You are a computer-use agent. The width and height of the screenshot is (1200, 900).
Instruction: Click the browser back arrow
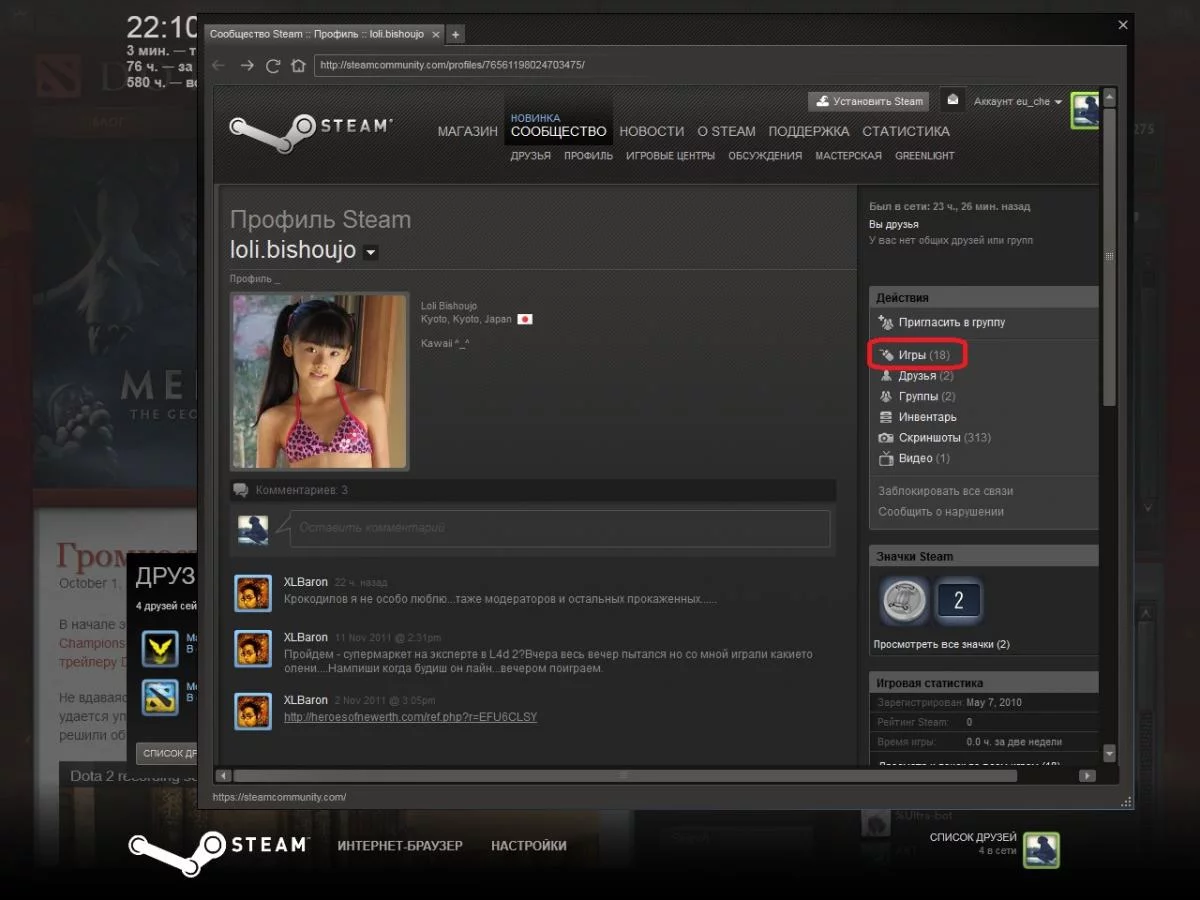pos(219,66)
